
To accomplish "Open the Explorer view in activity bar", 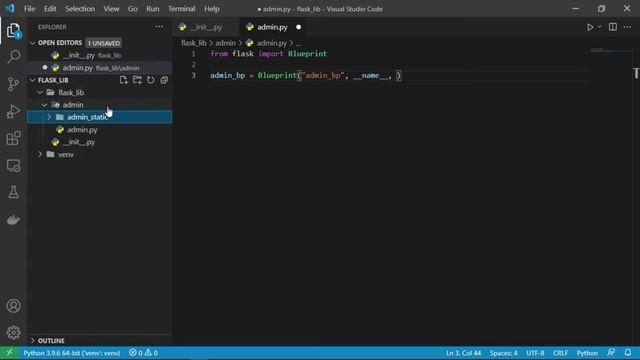I will [x=13, y=31].
